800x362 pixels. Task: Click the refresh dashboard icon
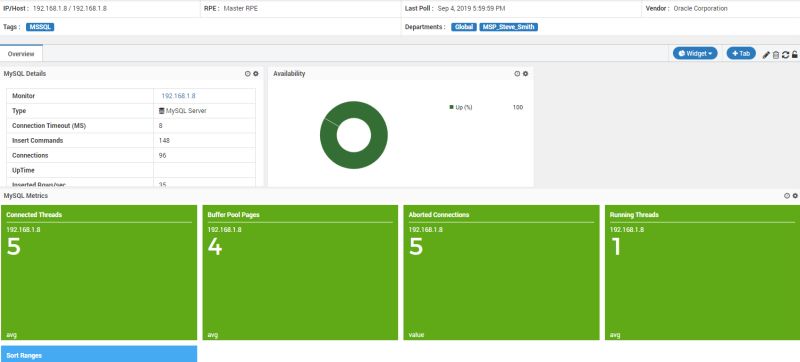point(785,55)
